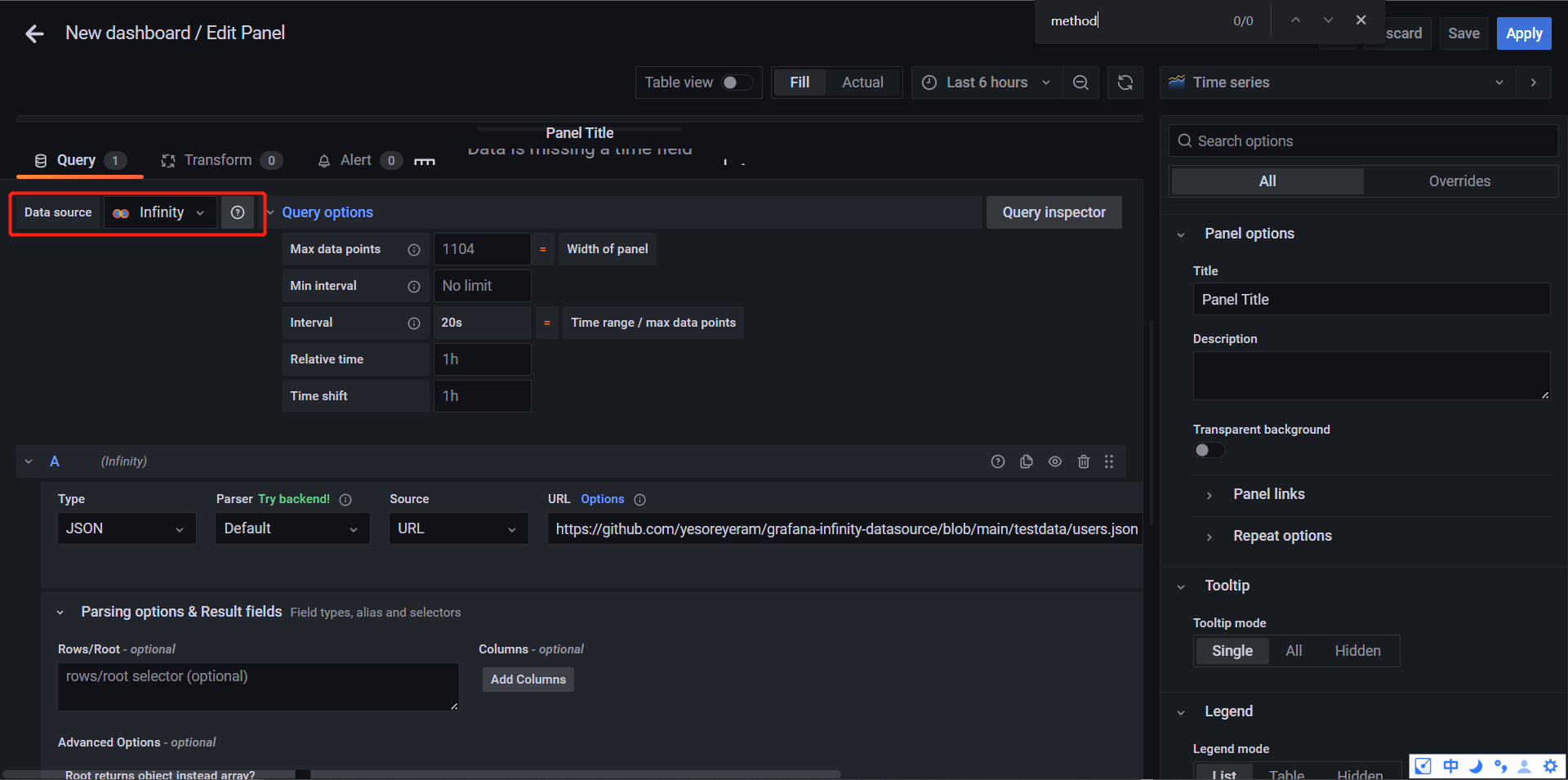Delete query A via the trash icon

point(1084,461)
